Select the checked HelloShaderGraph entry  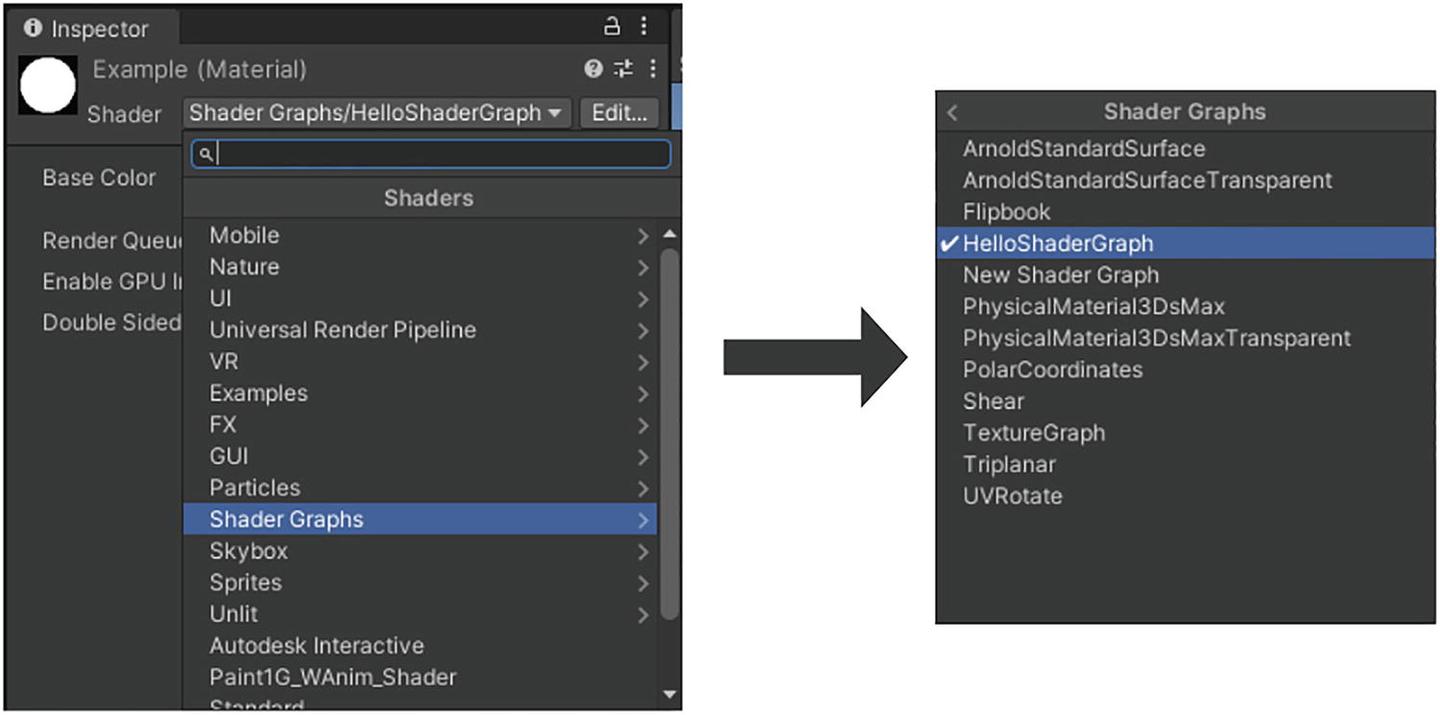1185,243
